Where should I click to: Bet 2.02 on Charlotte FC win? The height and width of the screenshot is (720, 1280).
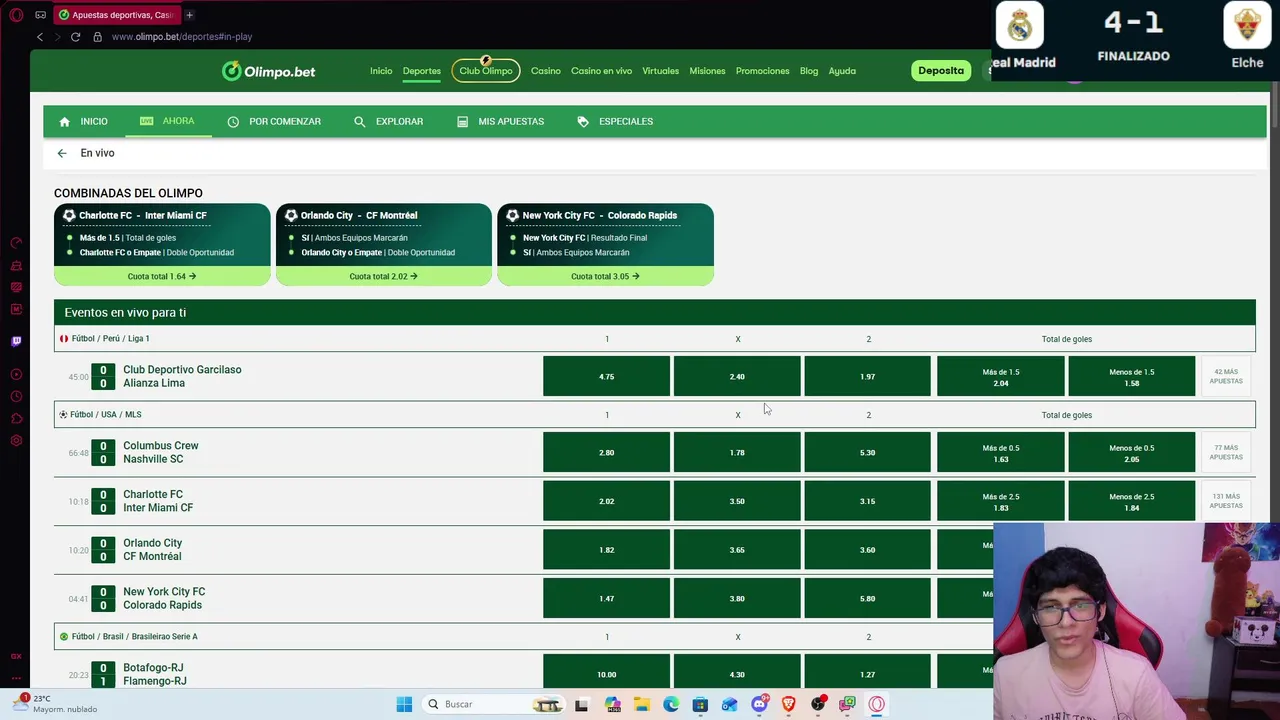tap(606, 501)
